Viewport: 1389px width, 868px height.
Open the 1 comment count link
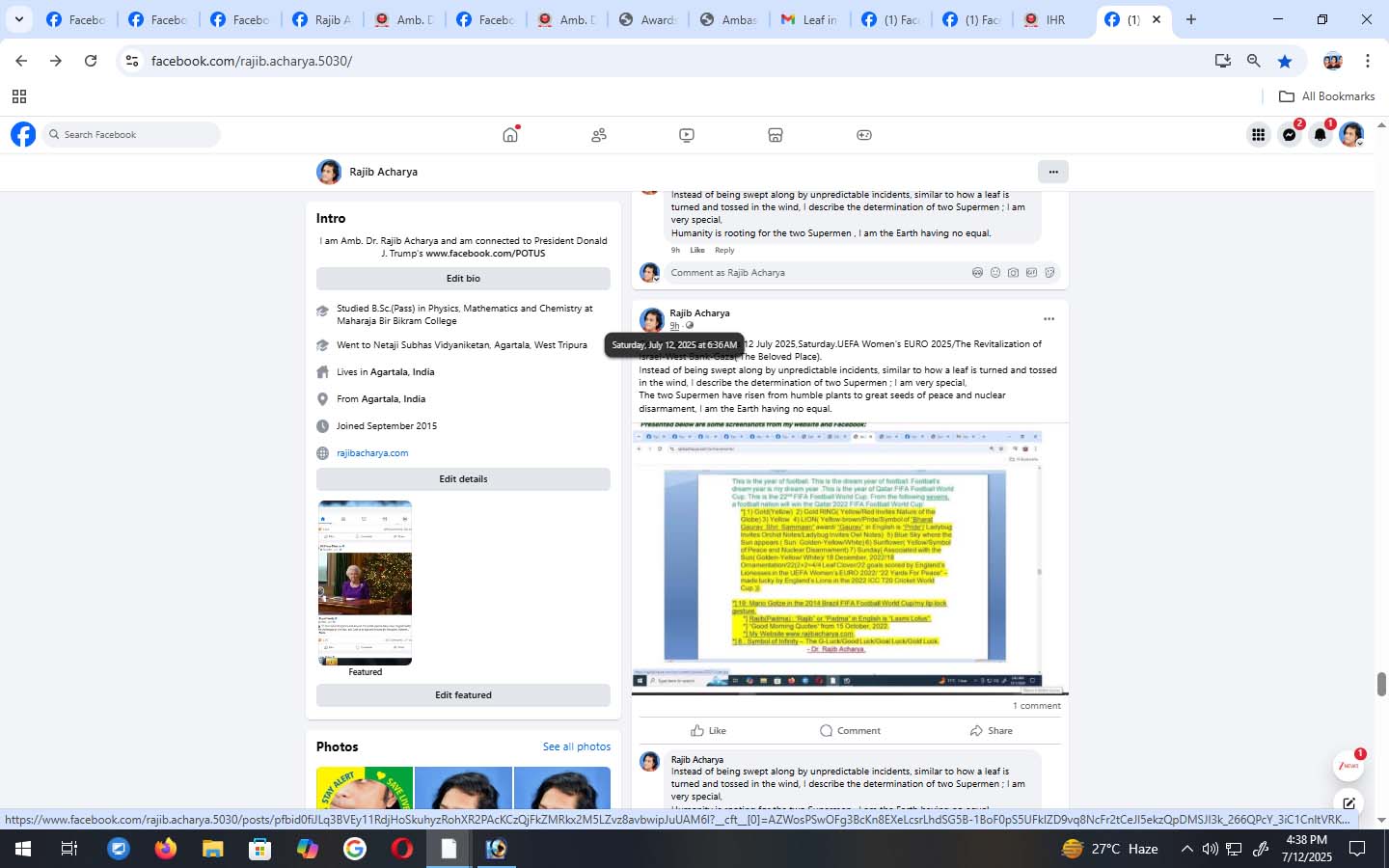[x=1037, y=706]
